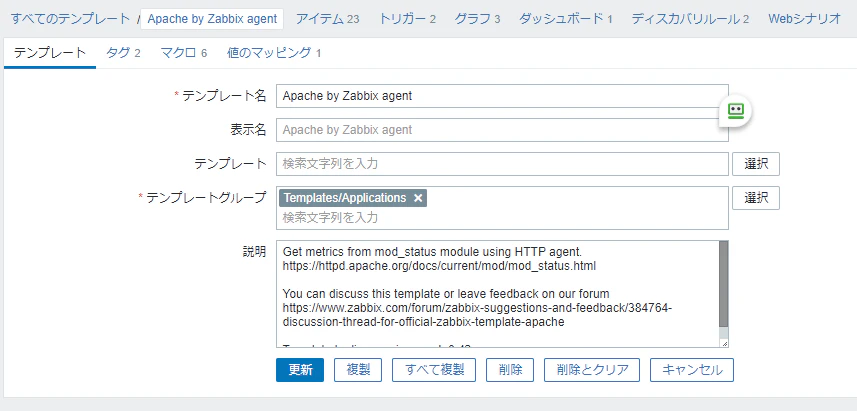Click the テンプレートグループ field label
Viewport: 857px width, 411px height.
[x=206, y=197]
